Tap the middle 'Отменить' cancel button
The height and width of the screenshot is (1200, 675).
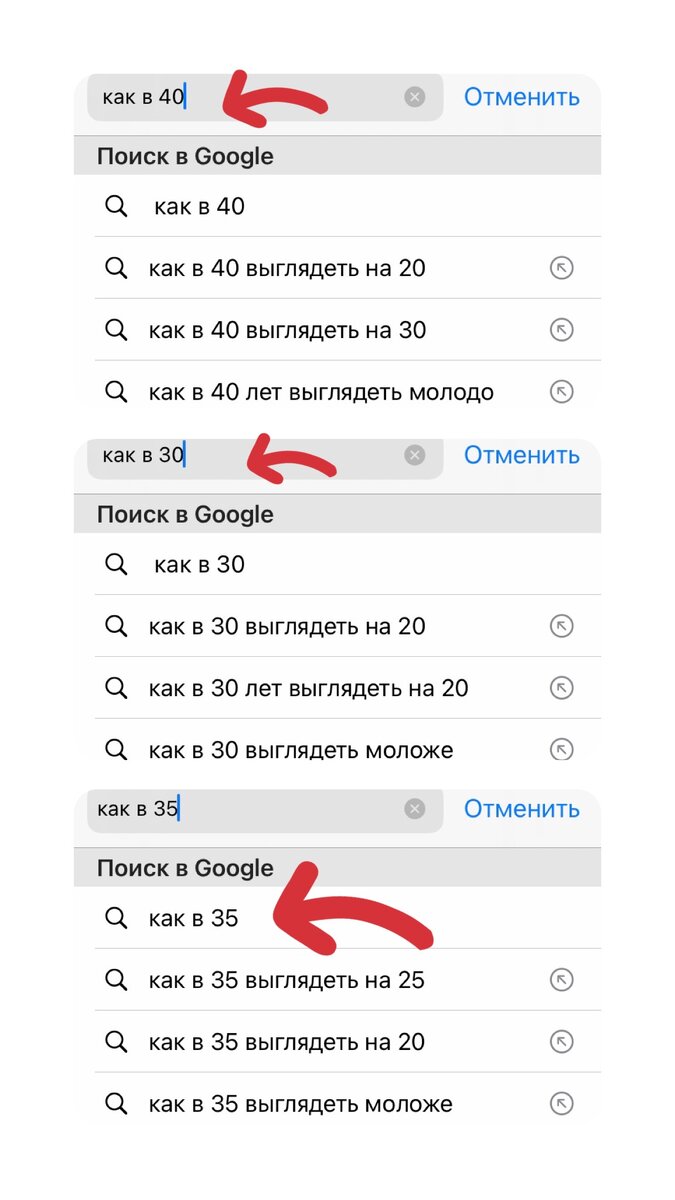(x=521, y=454)
